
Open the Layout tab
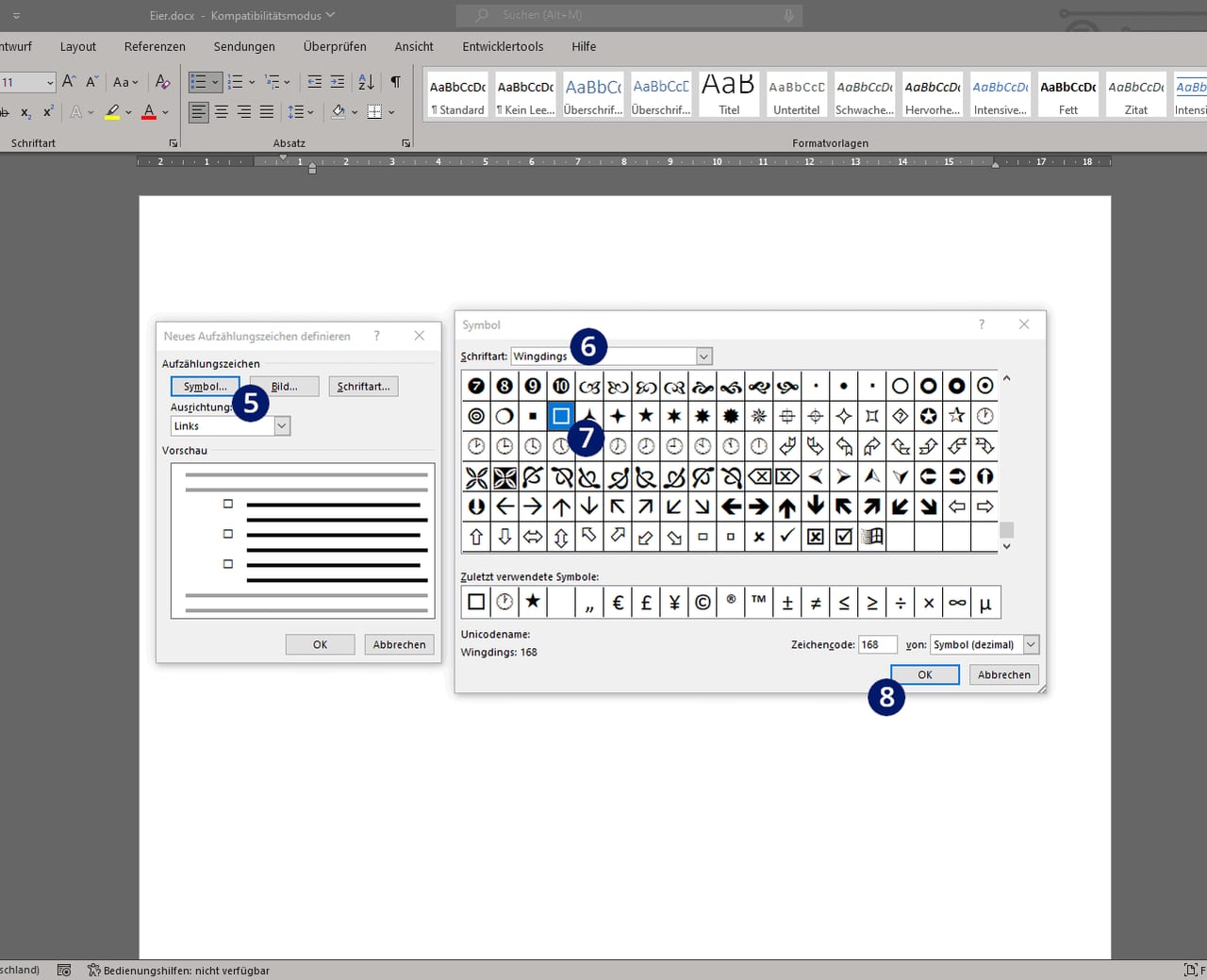(x=78, y=46)
